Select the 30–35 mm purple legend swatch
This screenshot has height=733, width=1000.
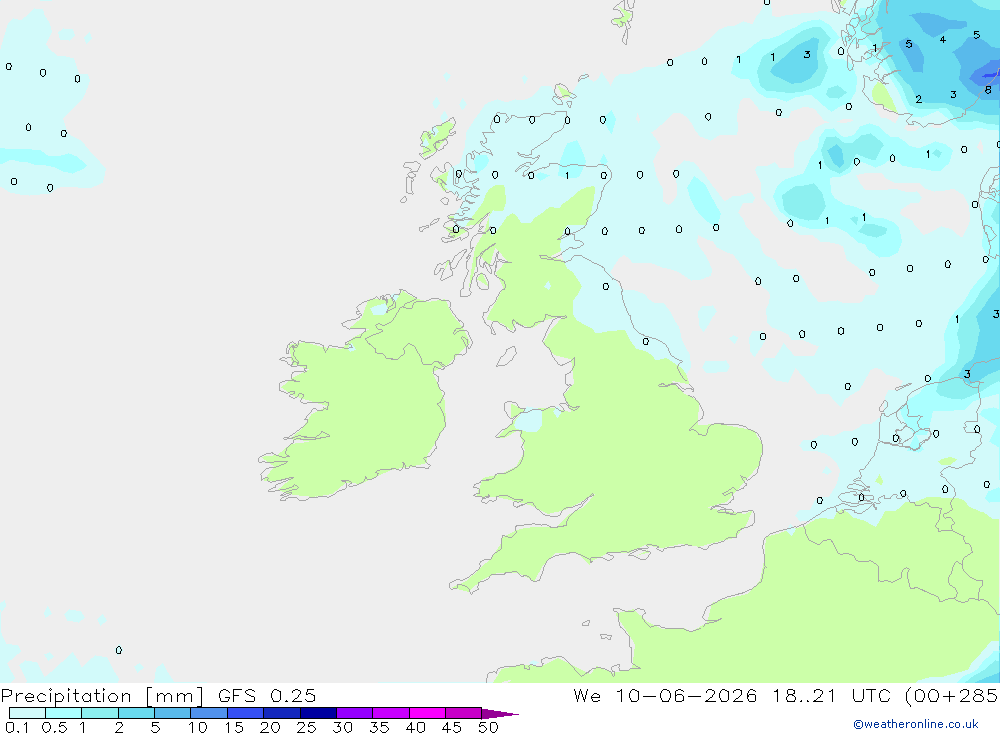click(x=354, y=713)
